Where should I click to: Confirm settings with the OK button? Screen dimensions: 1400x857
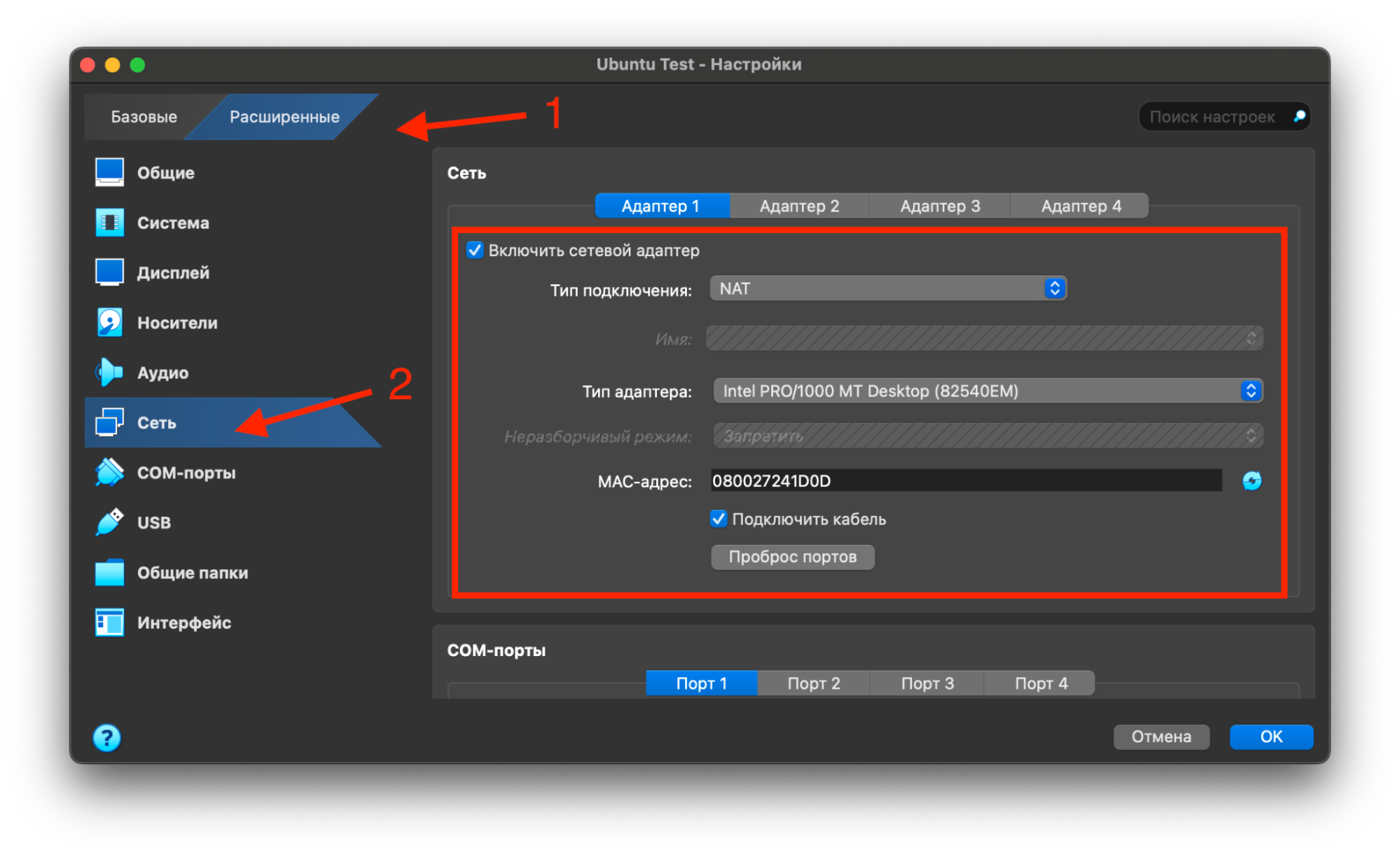point(1270,737)
